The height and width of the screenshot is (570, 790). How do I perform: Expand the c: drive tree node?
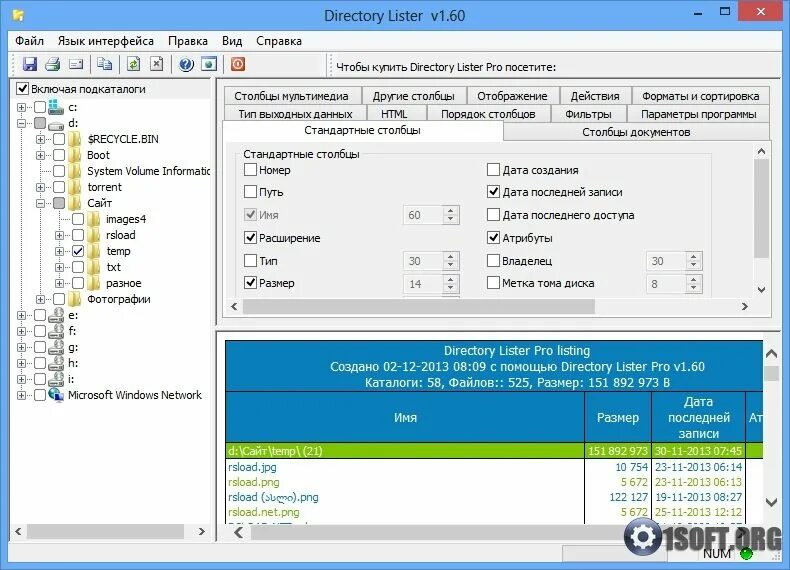click(x=21, y=107)
